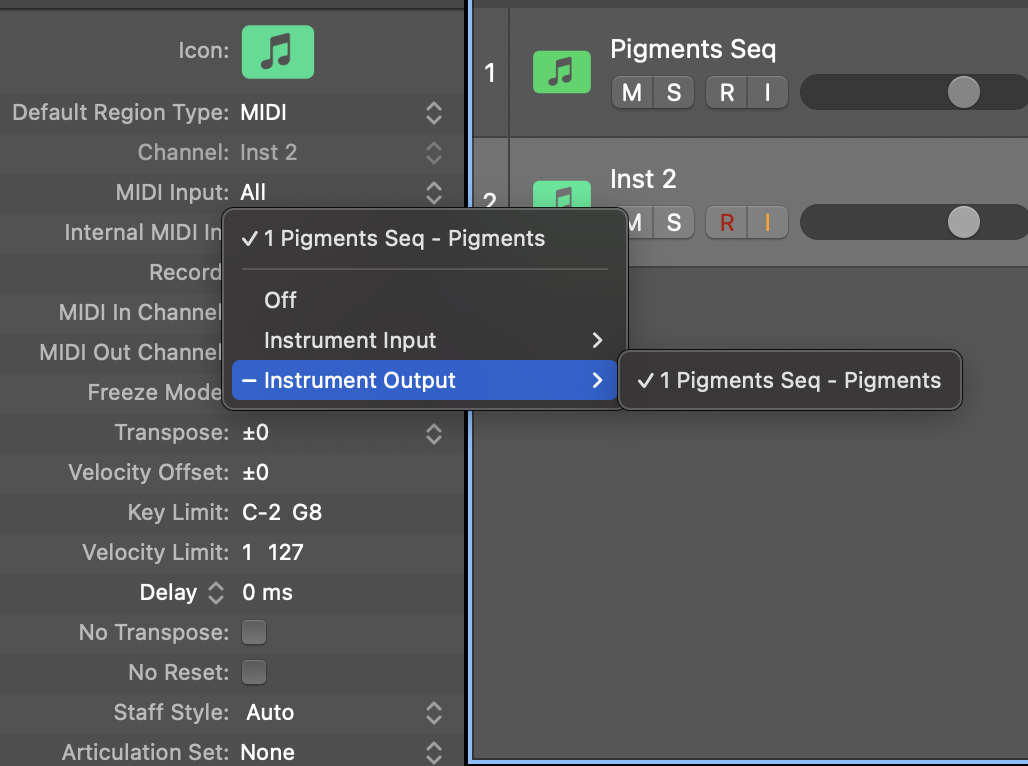The height and width of the screenshot is (766, 1028).
Task: Solo the Pigments Seq track
Action: coord(673,92)
